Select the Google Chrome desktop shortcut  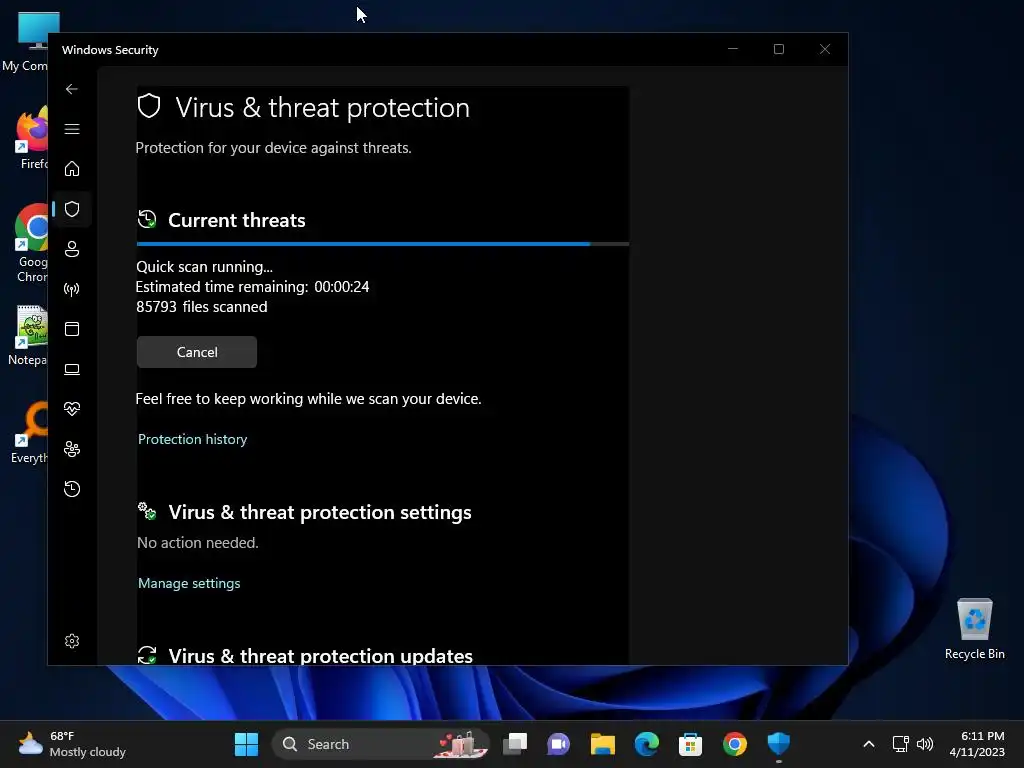coord(31,243)
